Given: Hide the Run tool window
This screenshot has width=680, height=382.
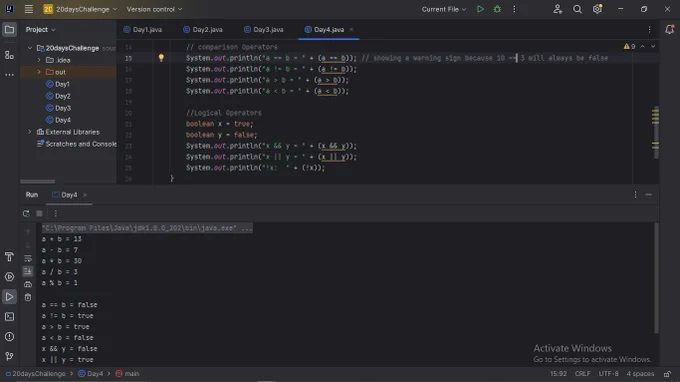Looking at the screenshot, I should tap(649, 195).
